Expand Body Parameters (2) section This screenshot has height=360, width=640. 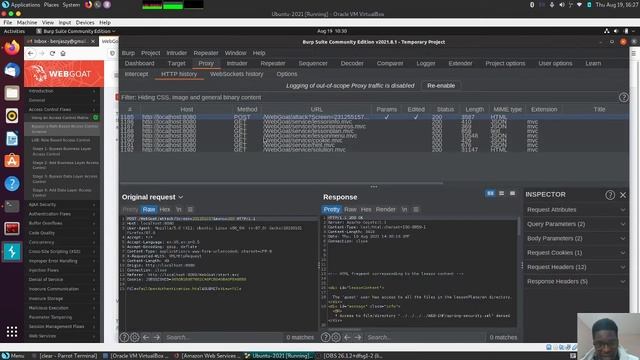(x=576, y=238)
